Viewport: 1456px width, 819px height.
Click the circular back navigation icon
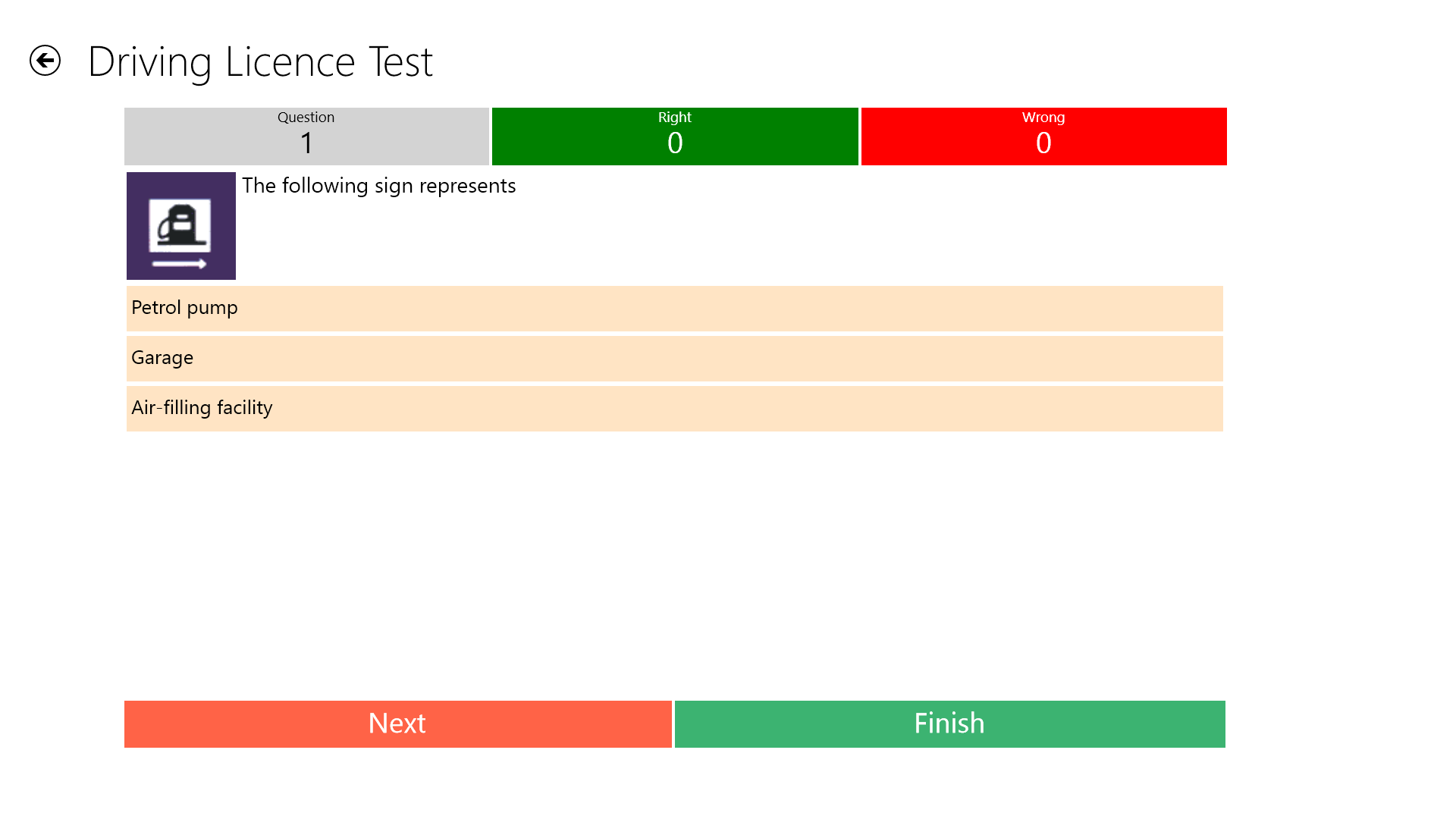44,60
